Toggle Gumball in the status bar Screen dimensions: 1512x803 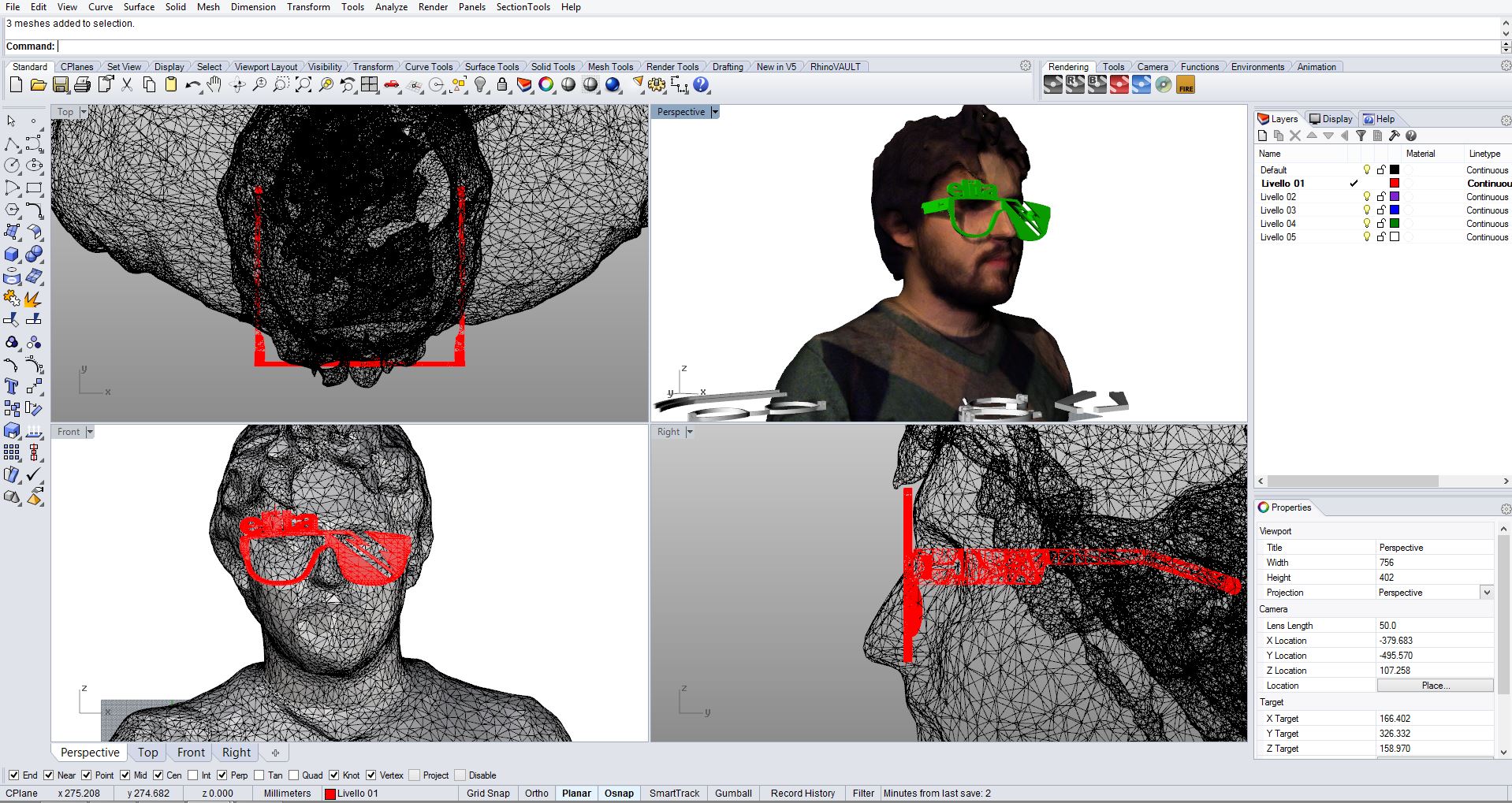pos(733,794)
